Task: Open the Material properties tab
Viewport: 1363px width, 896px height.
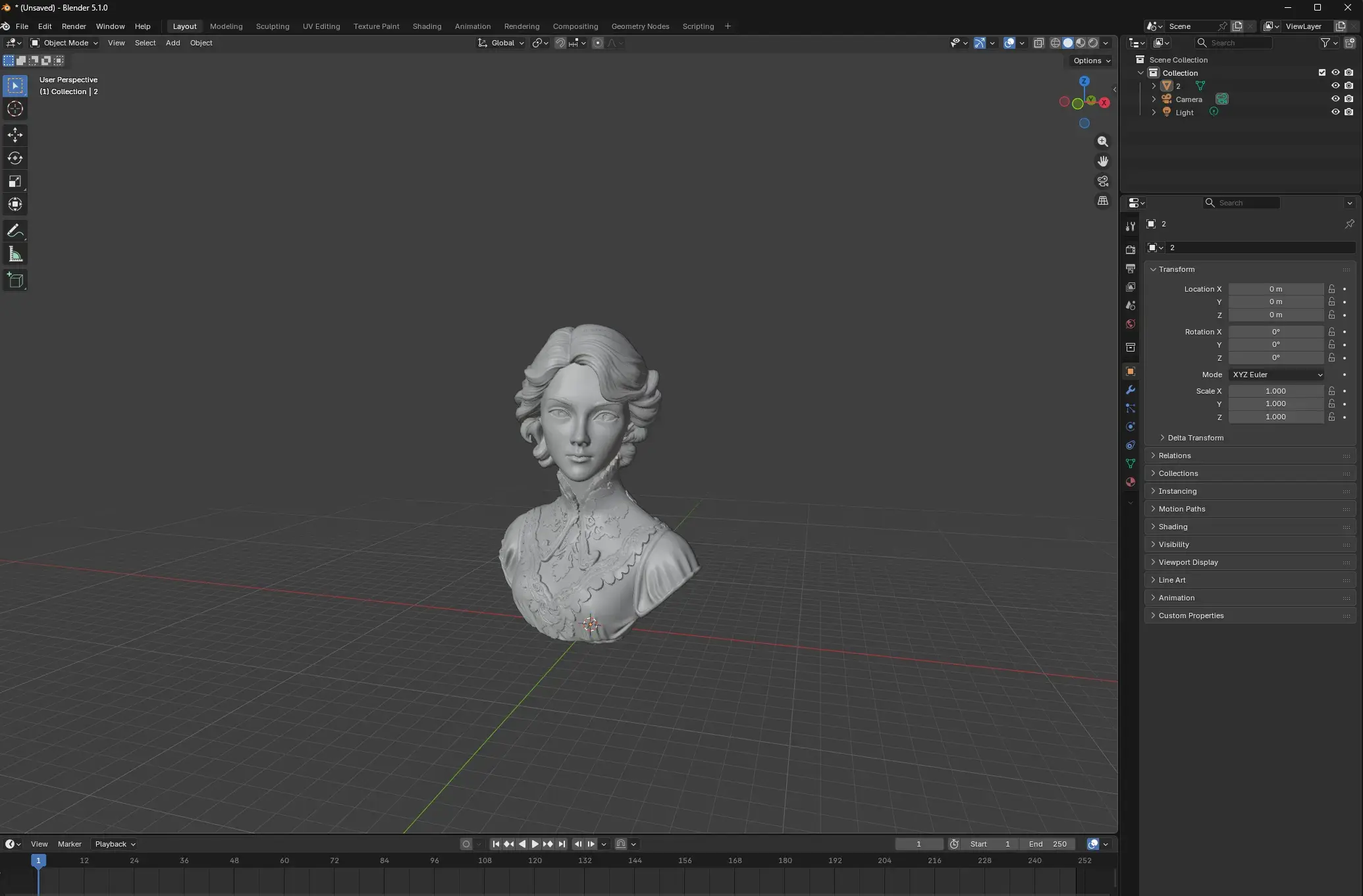Action: tap(1131, 482)
